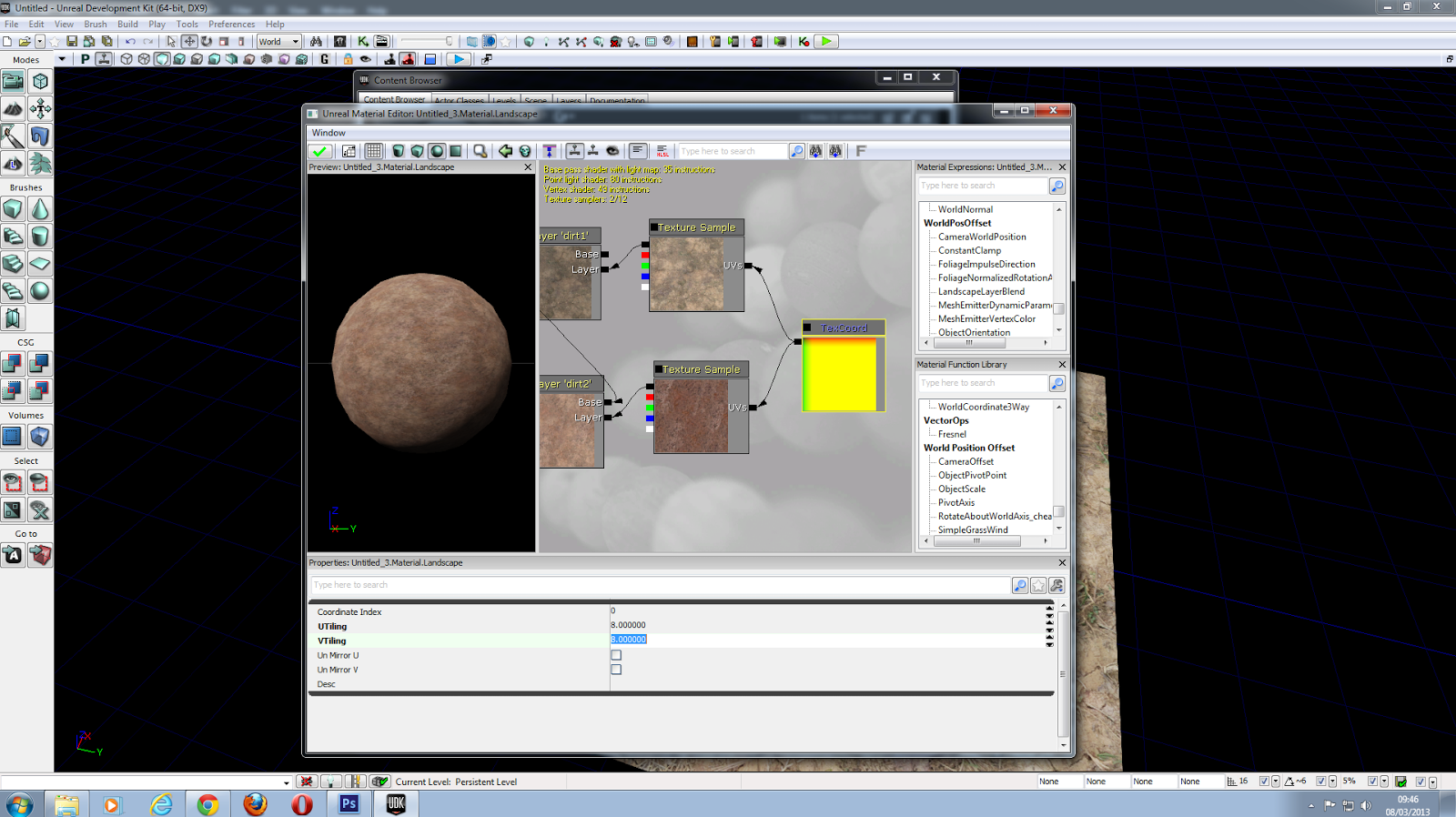The image size is (1456, 817).
Task: Open Firefox from the Windows taskbar
Action: [255, 804]
